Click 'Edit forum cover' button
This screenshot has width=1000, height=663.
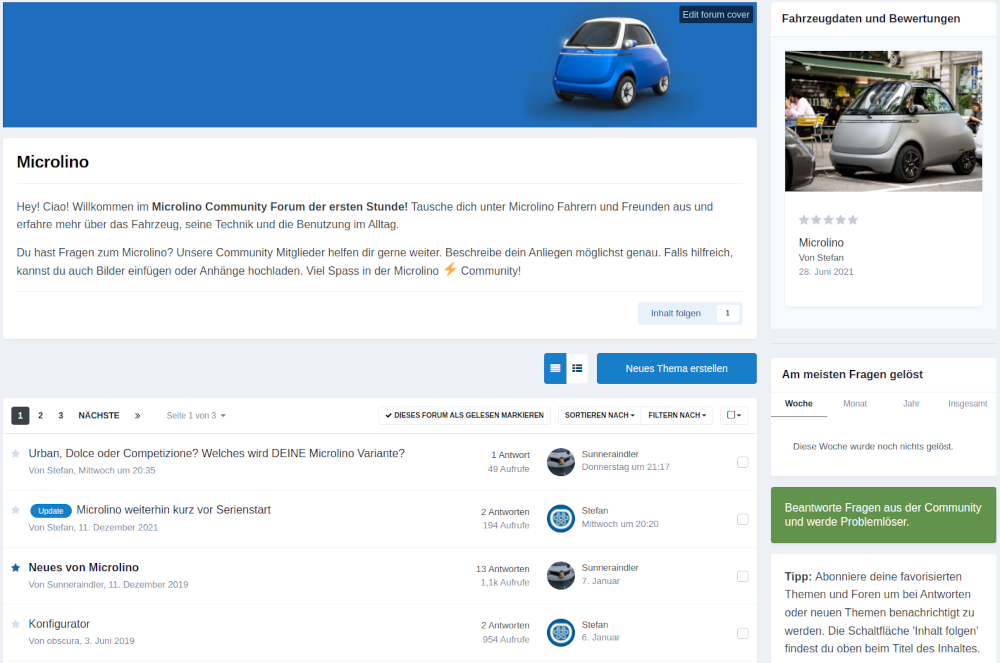point(716,15)
